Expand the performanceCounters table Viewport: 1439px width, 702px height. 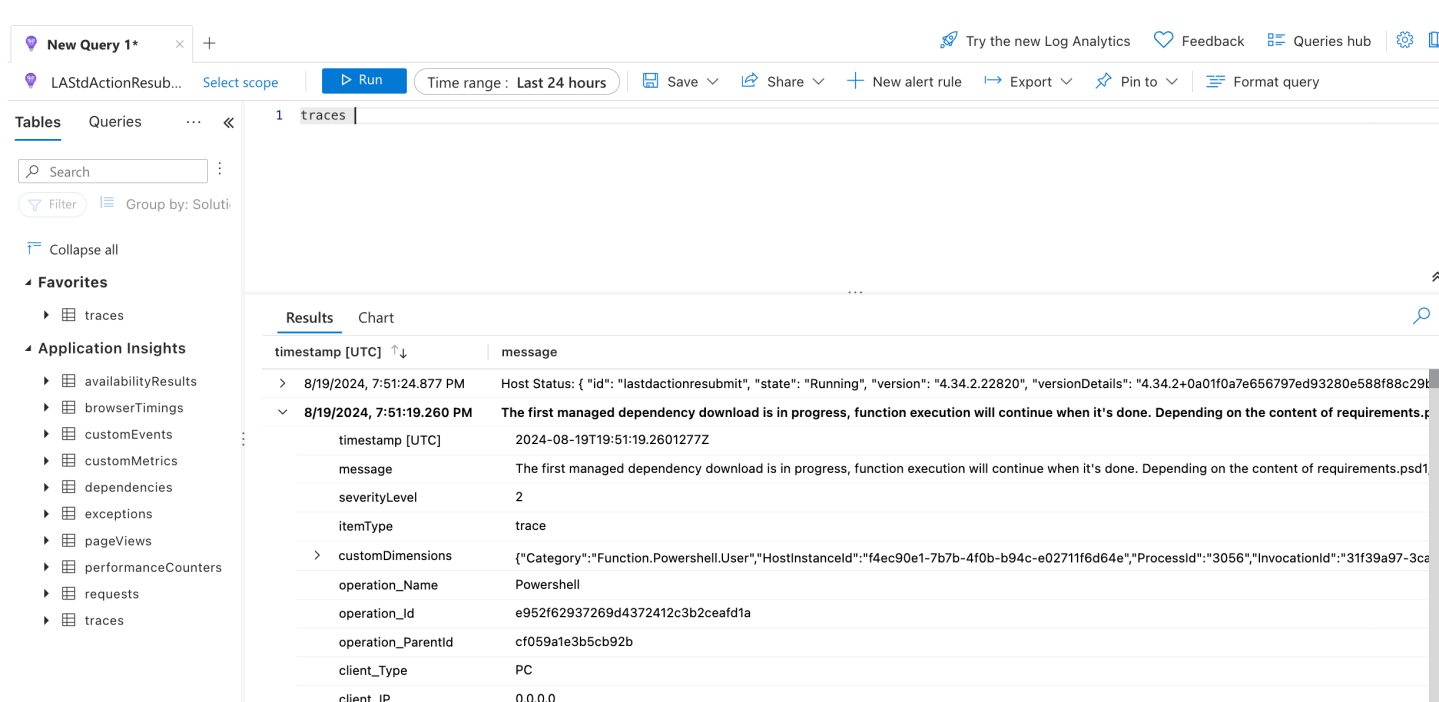46,567
